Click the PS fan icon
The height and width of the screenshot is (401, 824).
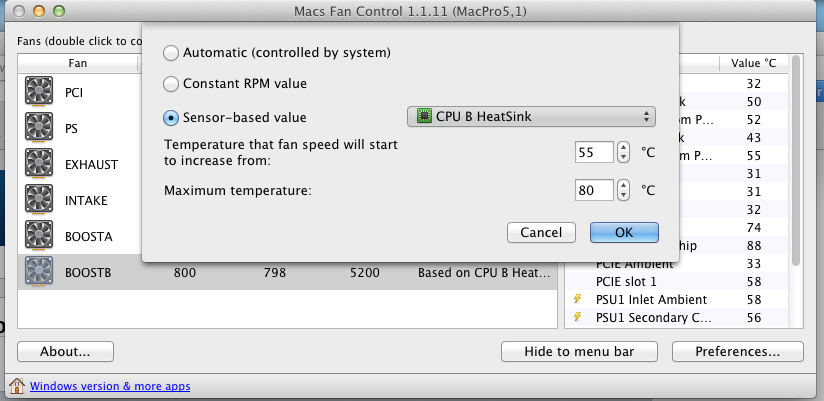point(39,128)
